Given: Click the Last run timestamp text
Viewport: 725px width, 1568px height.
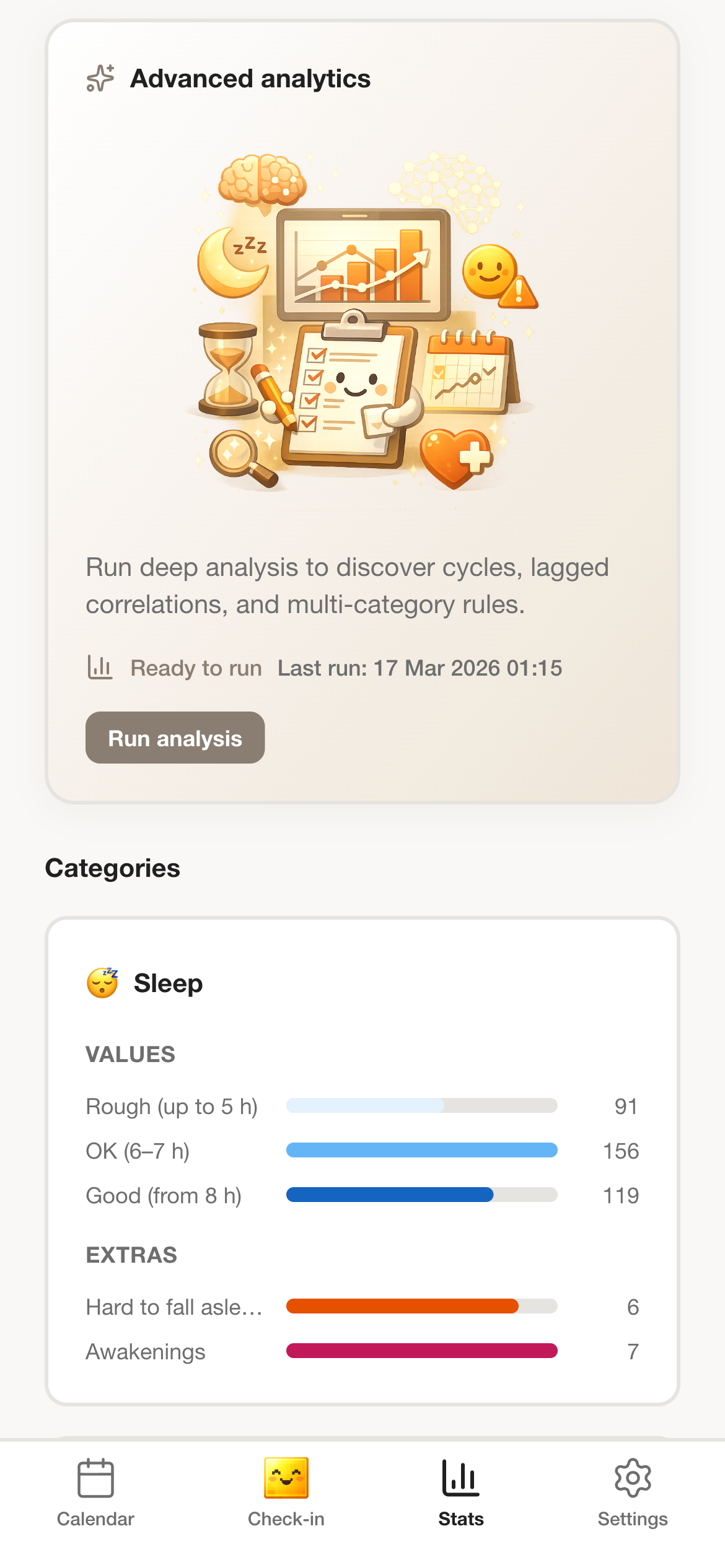Looking at the screenshot, I should [x=420, y=668].
